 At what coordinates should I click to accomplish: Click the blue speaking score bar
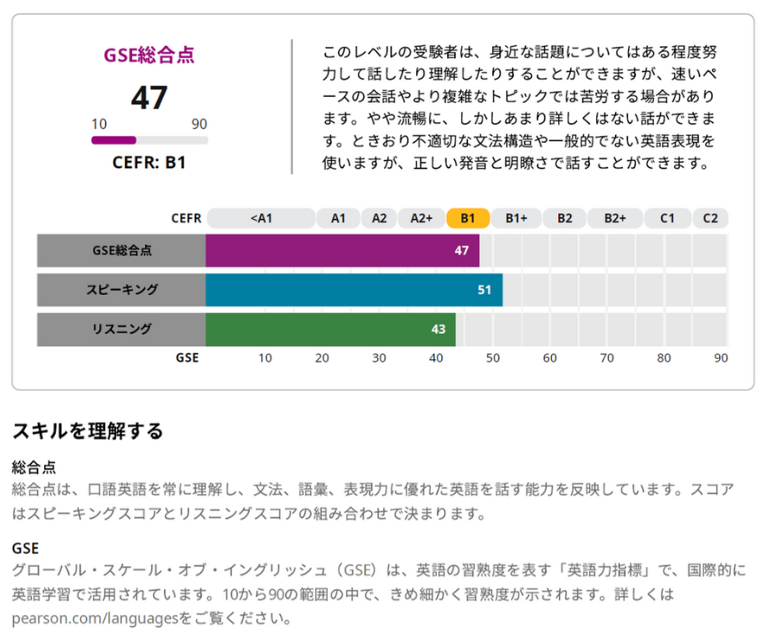(352, 290)
